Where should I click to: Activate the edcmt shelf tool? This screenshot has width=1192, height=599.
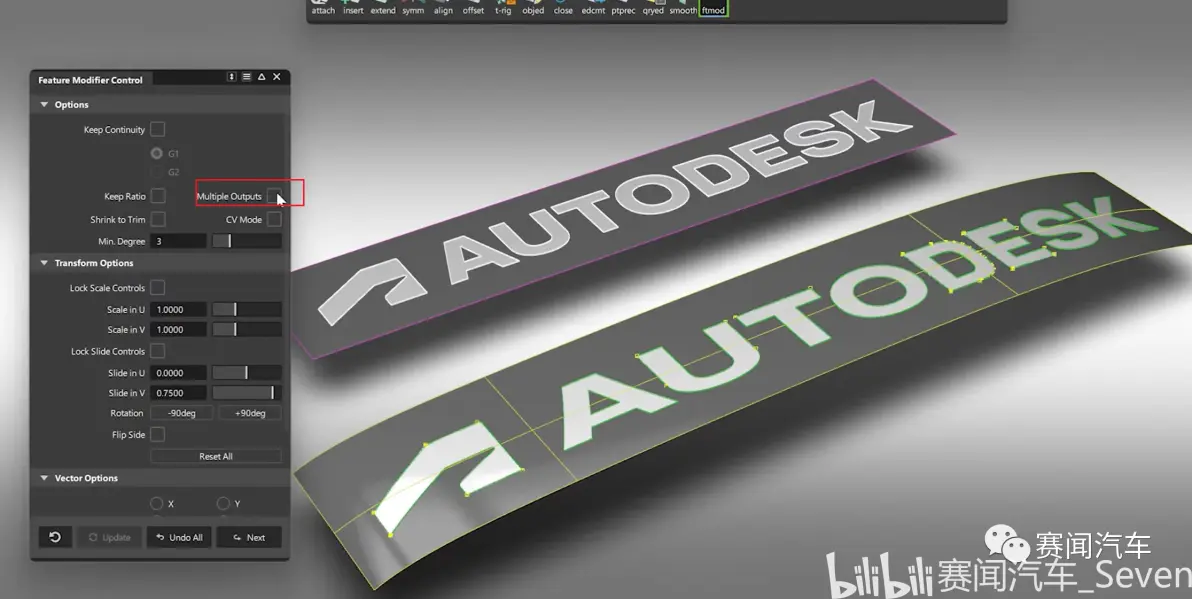[x=593, y=8]
